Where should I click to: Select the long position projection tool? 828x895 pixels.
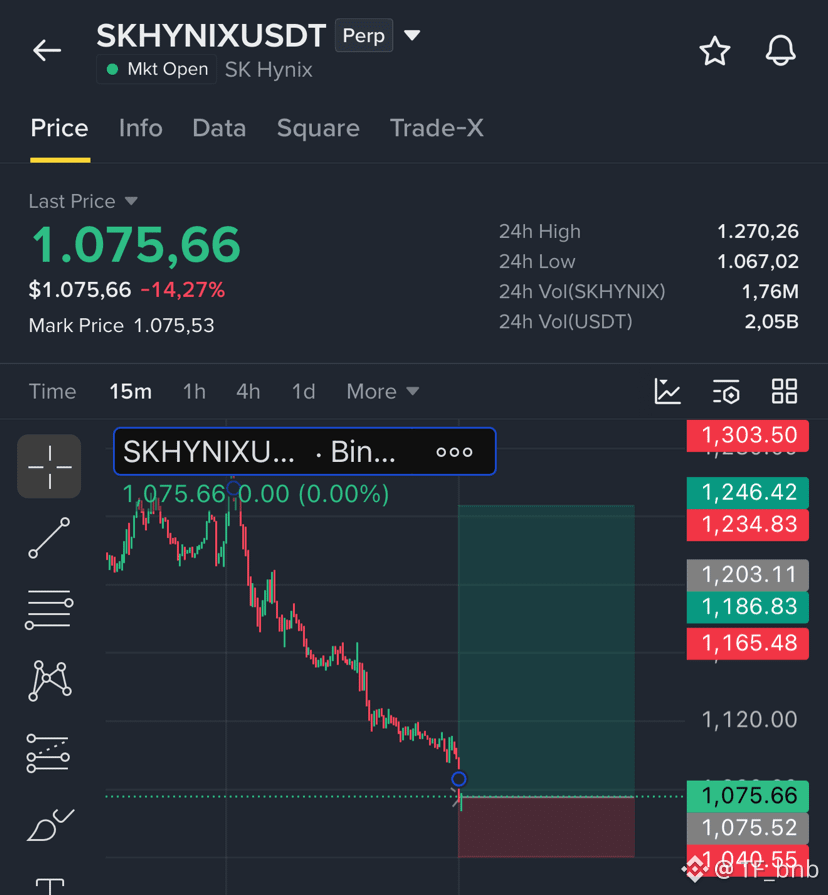coord(49,753)
